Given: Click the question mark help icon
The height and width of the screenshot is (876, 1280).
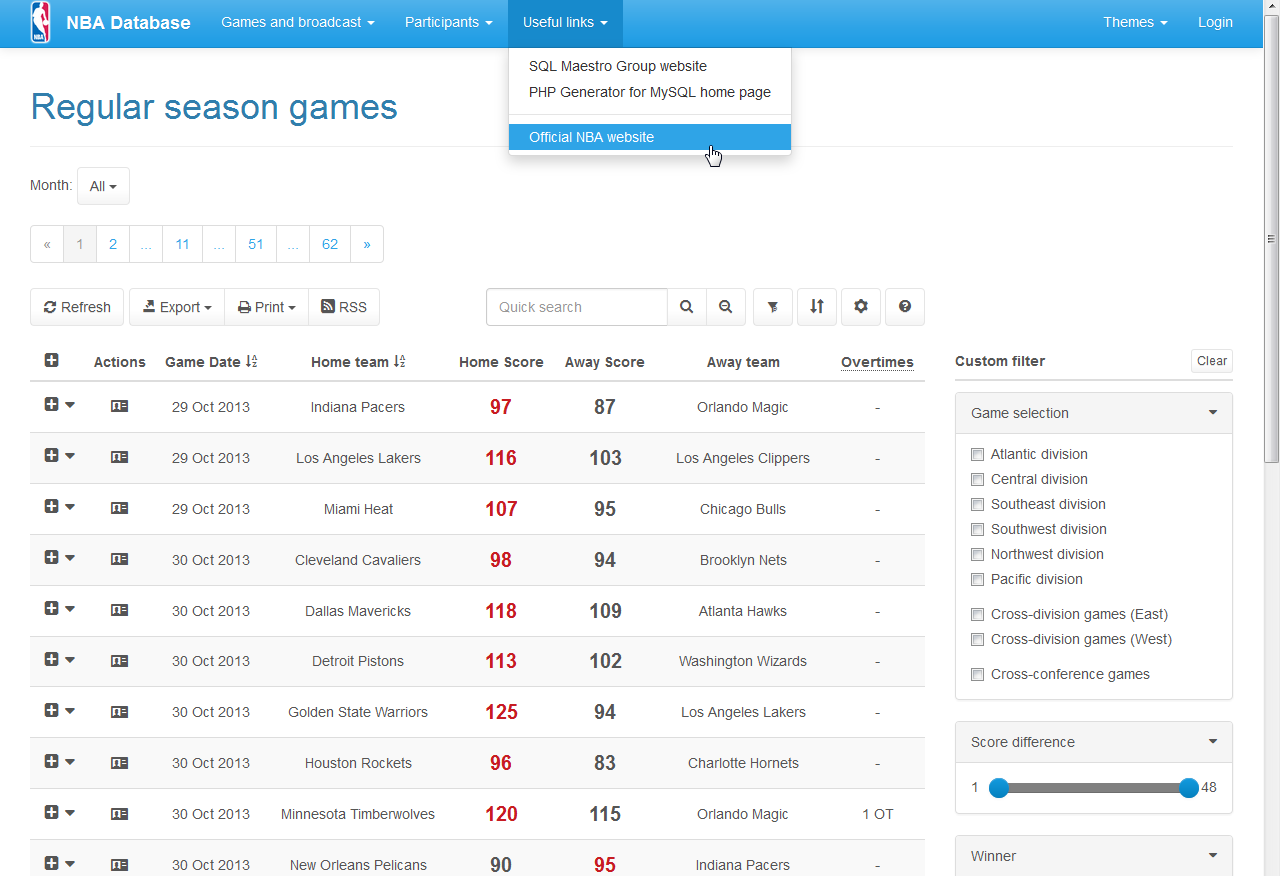Looking at the screenshot, I should [x=905, y=307].
